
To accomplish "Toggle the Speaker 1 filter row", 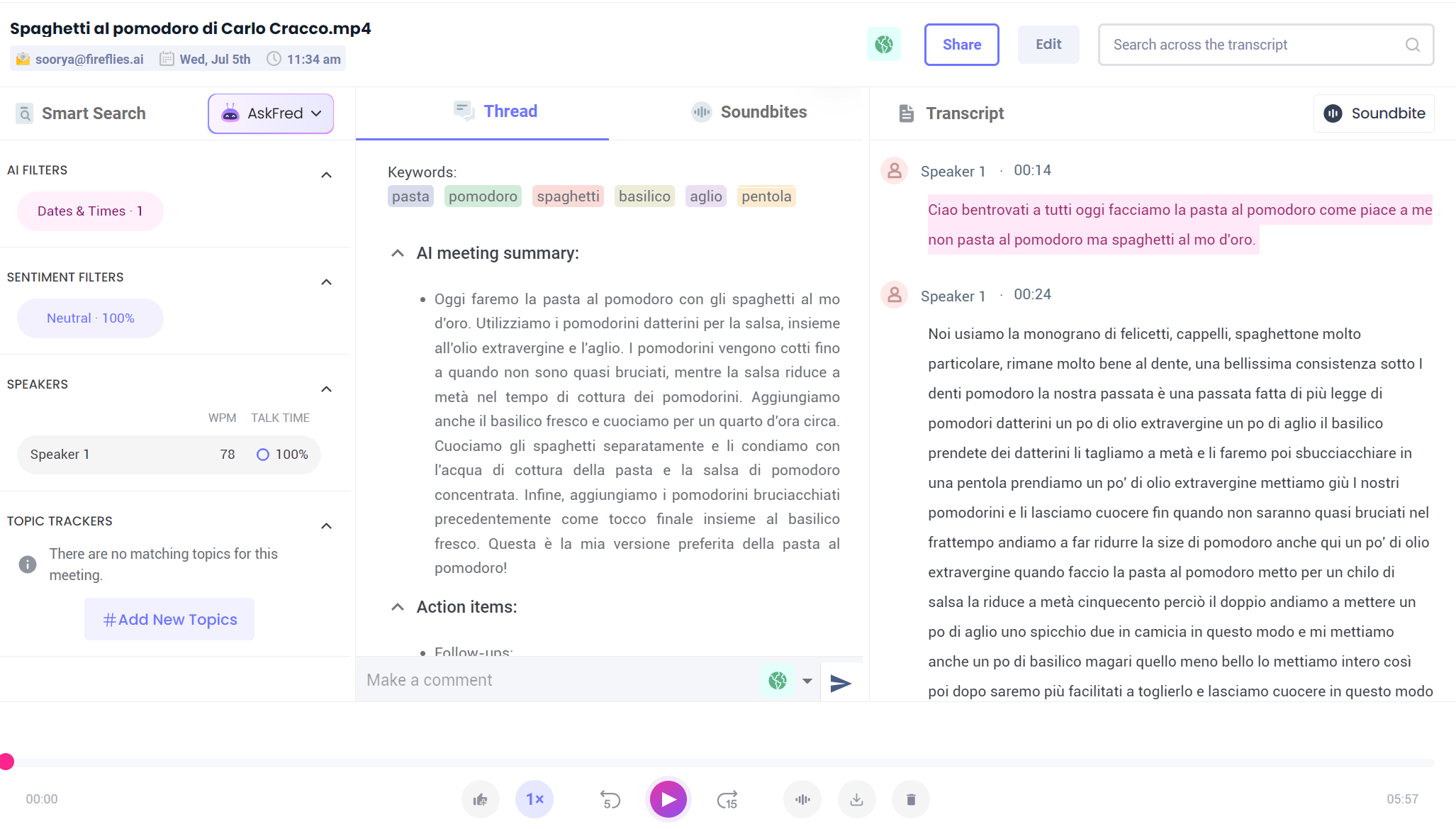I will [x=169, y=455].
